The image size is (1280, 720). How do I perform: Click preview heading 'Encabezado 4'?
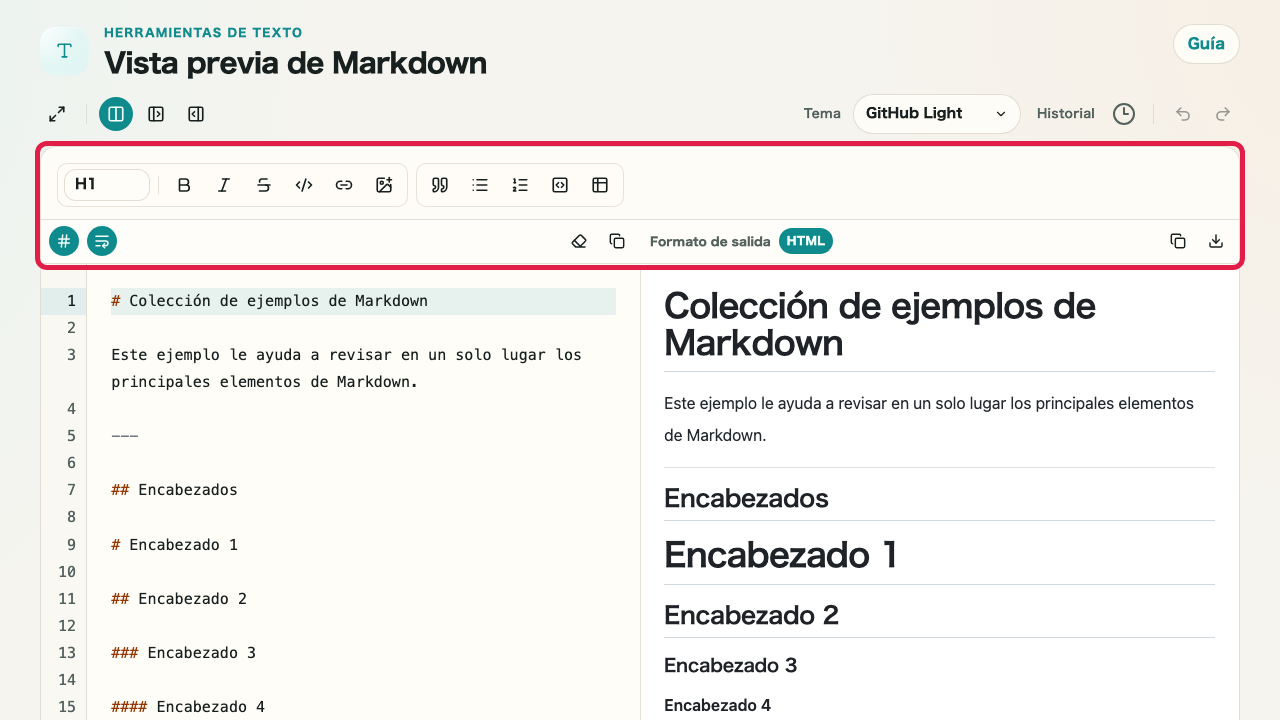coord(717,705)
